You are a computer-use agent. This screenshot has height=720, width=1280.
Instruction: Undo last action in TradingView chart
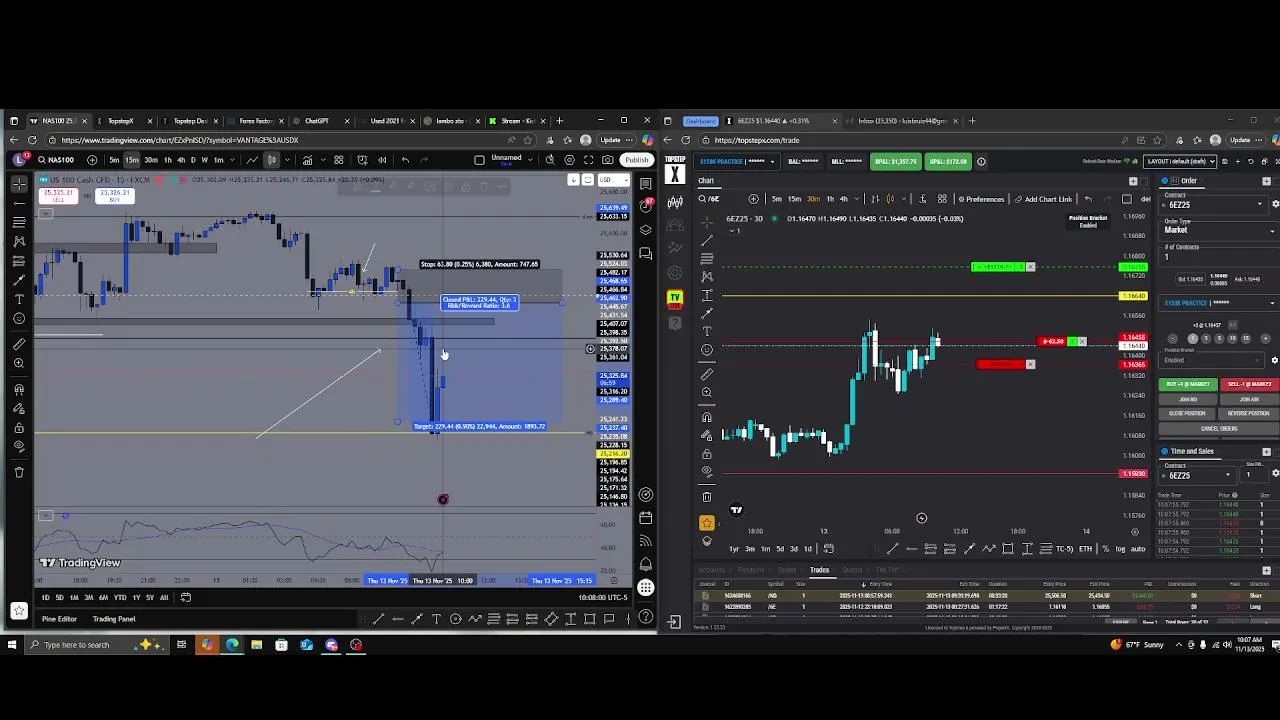click(405, 159)
